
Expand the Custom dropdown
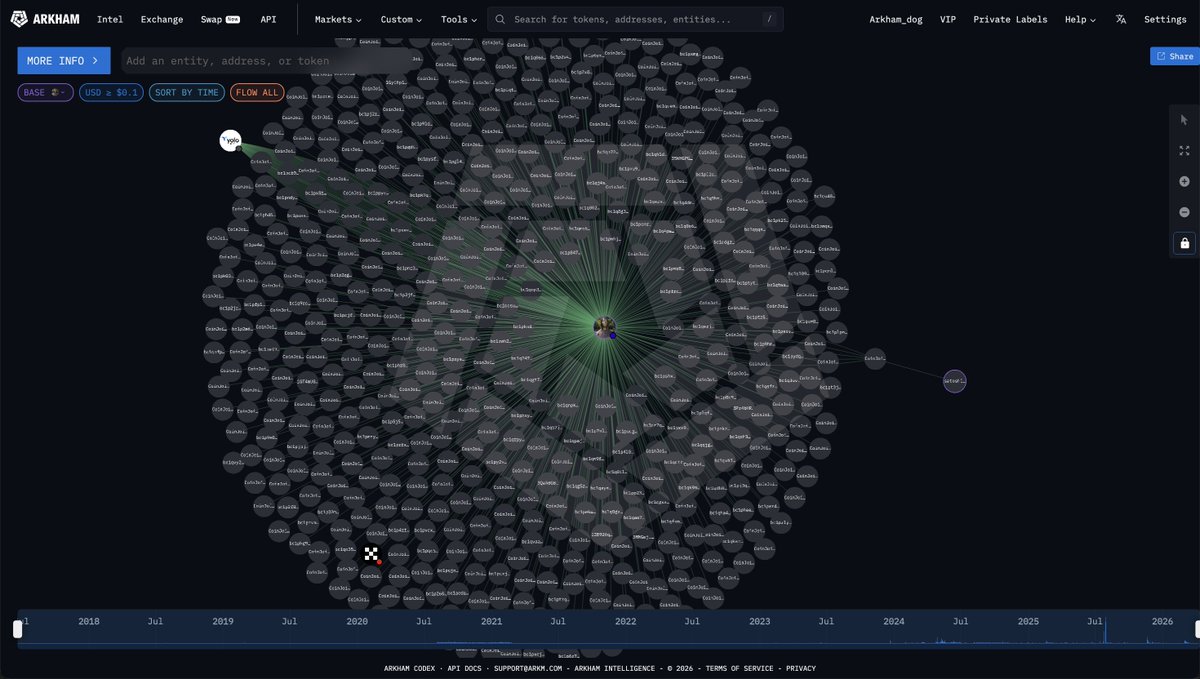coord(401,19)
